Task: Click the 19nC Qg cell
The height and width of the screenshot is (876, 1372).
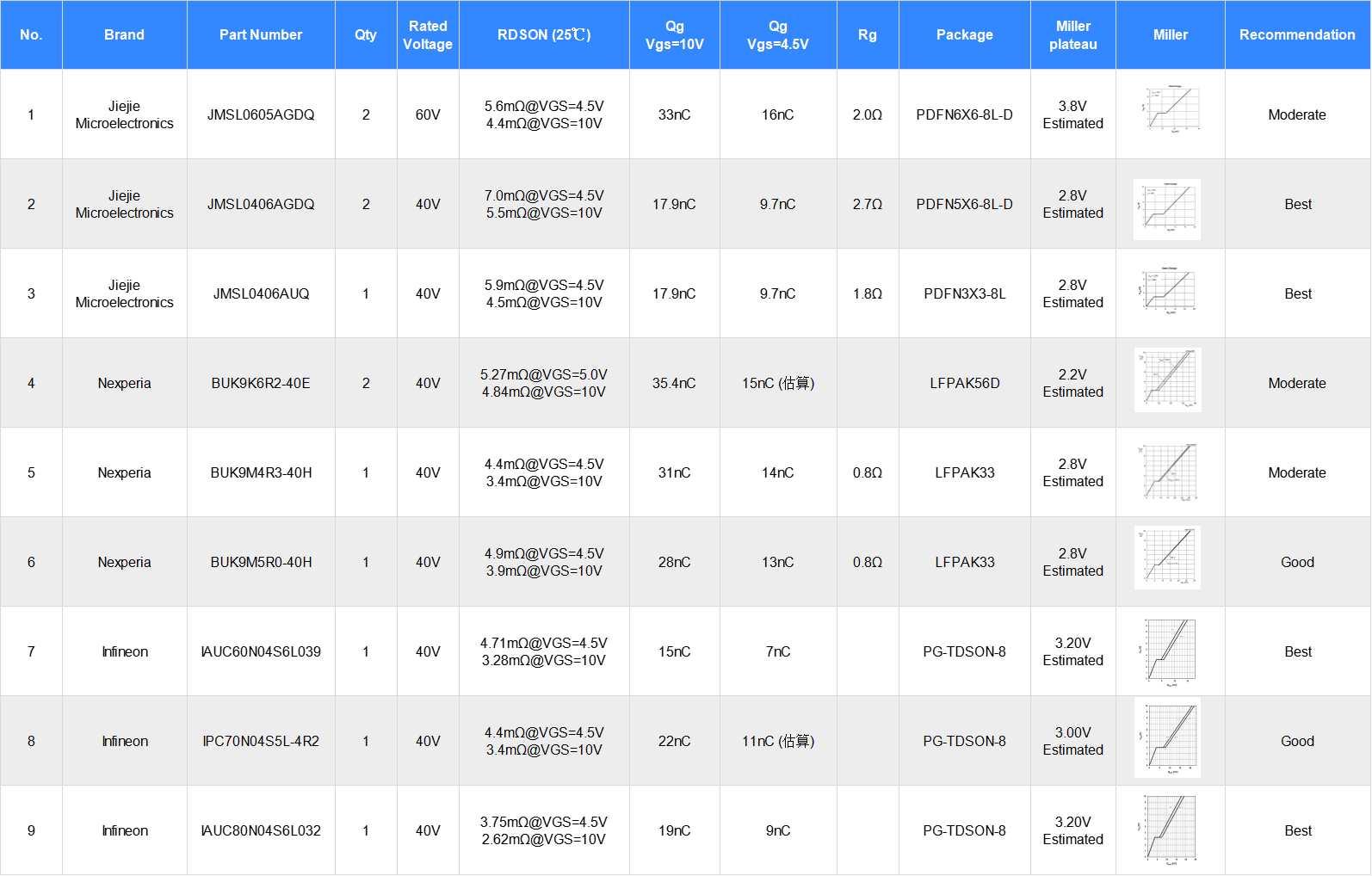Action: click(674, 830)
